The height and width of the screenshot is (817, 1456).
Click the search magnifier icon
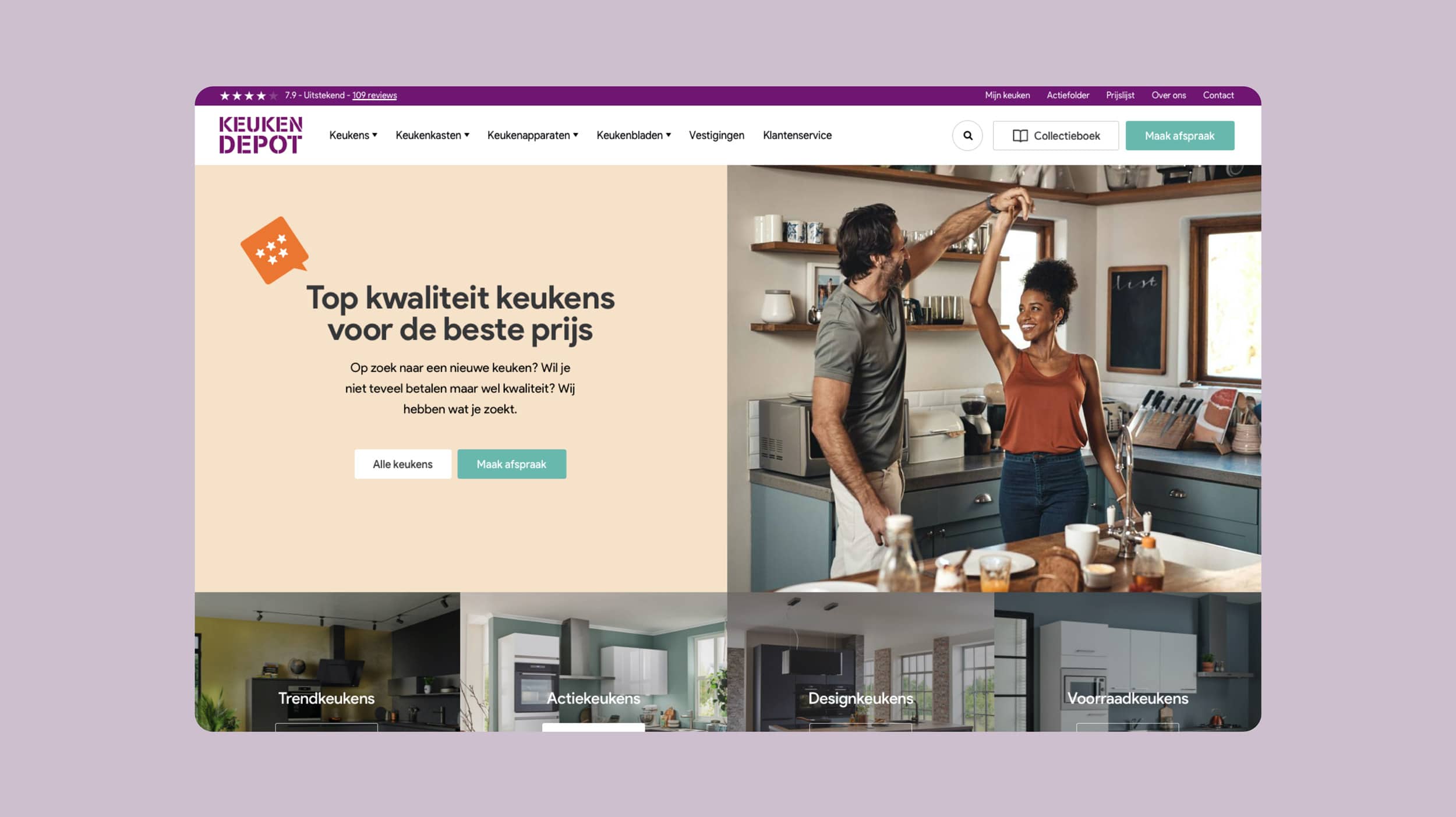click(967, 136)
